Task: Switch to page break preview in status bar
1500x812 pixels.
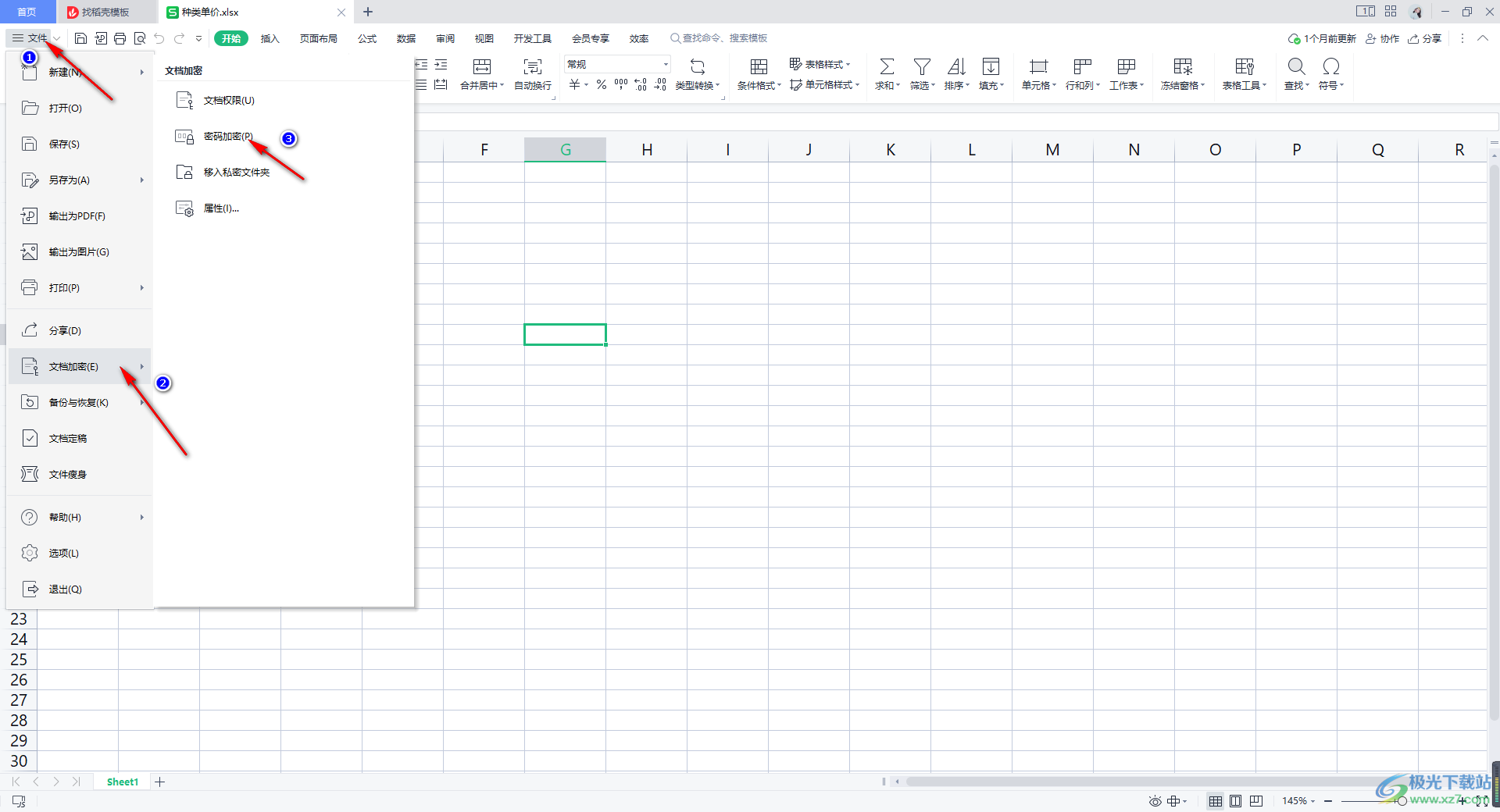Action: click(x=1256, y=801)
